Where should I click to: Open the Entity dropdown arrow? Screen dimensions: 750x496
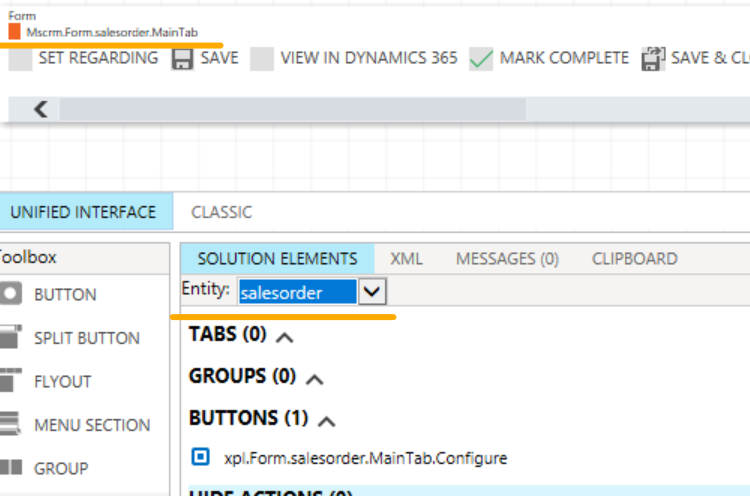pos(372,291)
